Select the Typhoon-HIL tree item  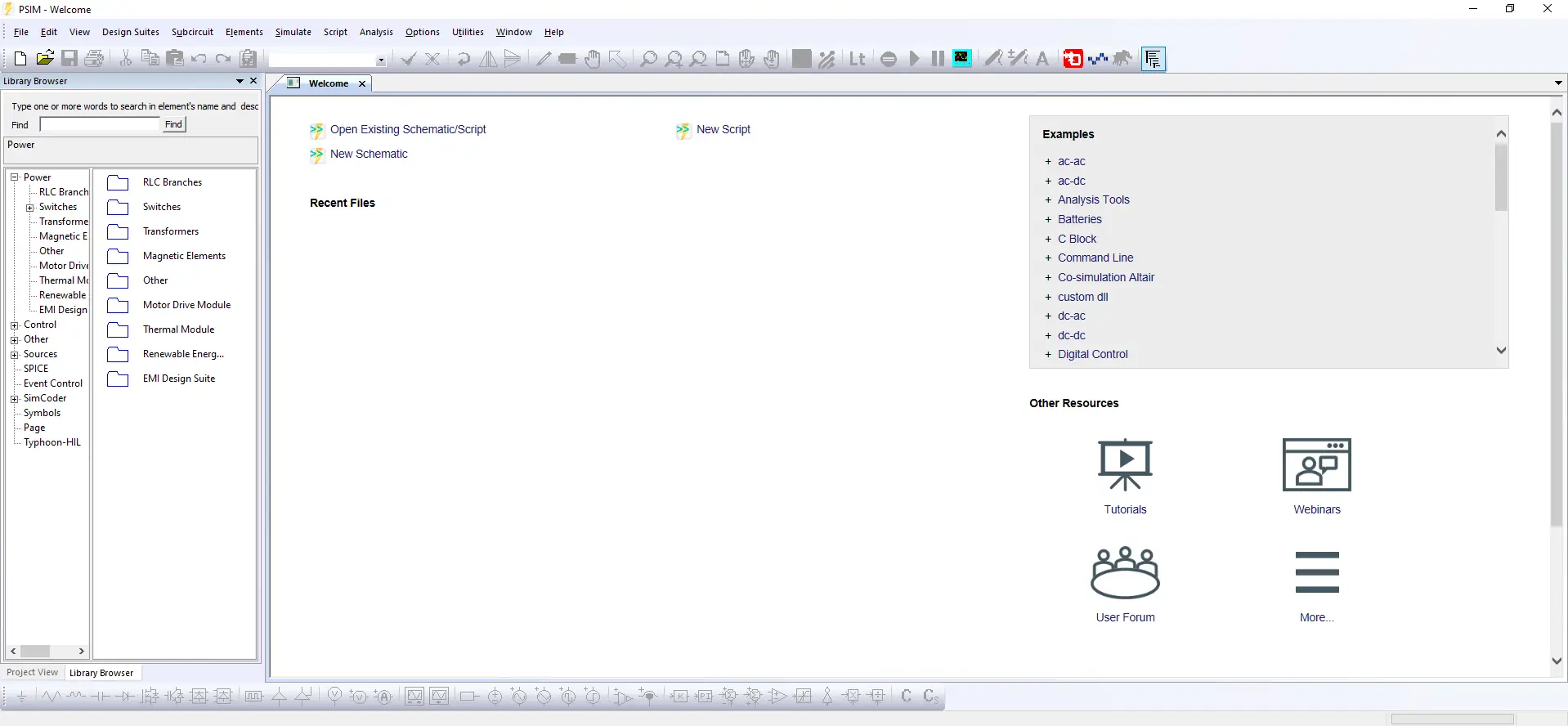pyautogui.click(x=52, y=442)
